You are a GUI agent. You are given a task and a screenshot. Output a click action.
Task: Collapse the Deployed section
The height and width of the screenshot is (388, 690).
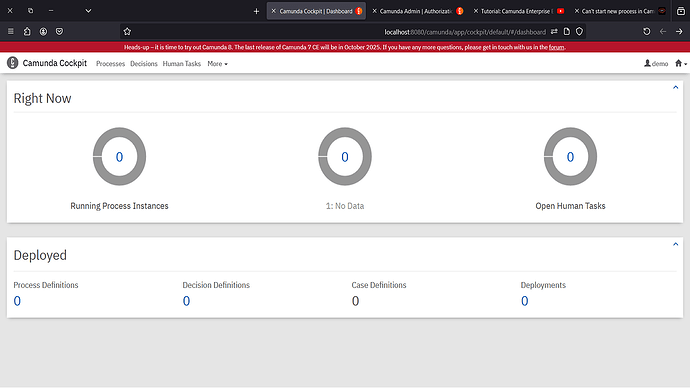[x=675, y=244]
